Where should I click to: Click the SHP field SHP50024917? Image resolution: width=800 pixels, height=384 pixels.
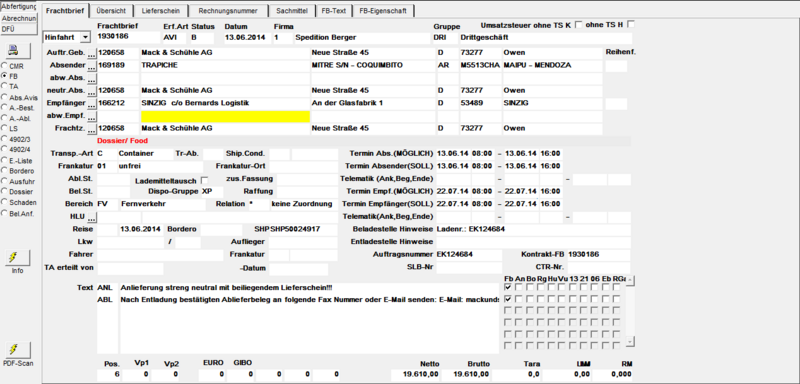(304, 229)
